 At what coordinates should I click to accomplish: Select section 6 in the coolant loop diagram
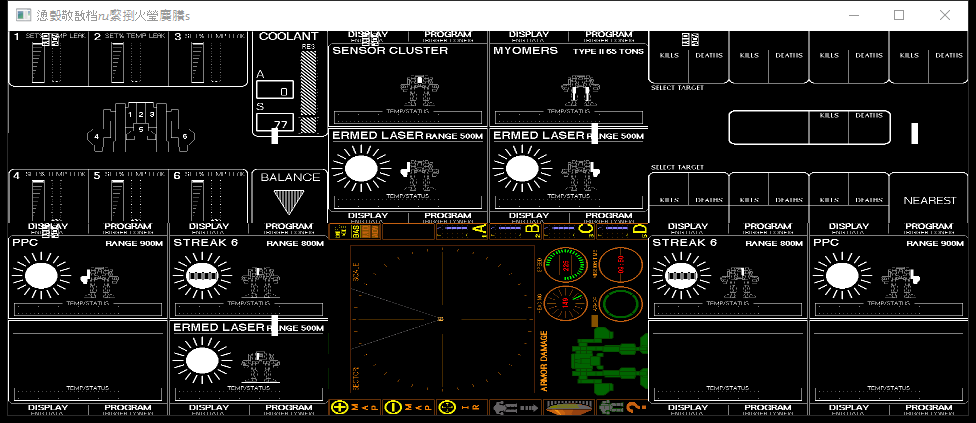tap(185, 136)
